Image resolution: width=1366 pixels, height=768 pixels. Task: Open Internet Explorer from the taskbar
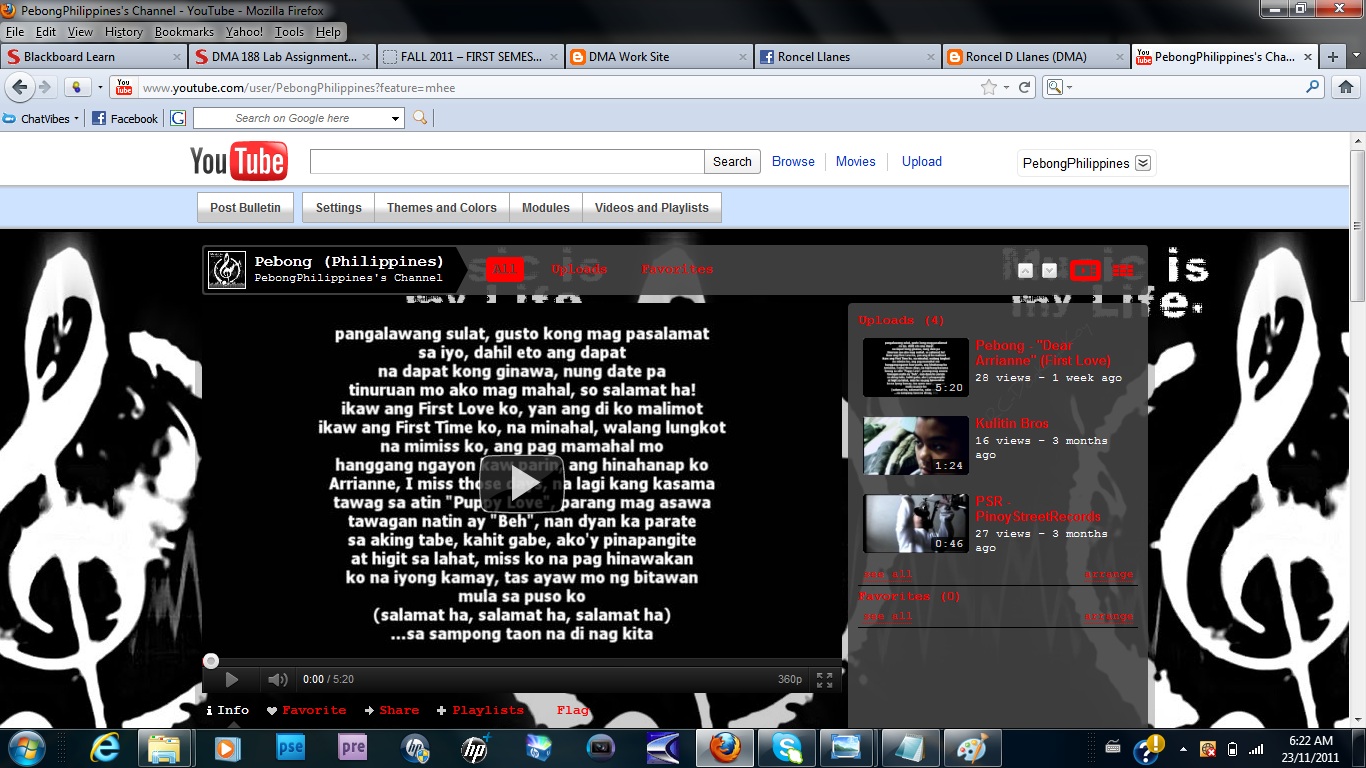click(x=104, y=747)
